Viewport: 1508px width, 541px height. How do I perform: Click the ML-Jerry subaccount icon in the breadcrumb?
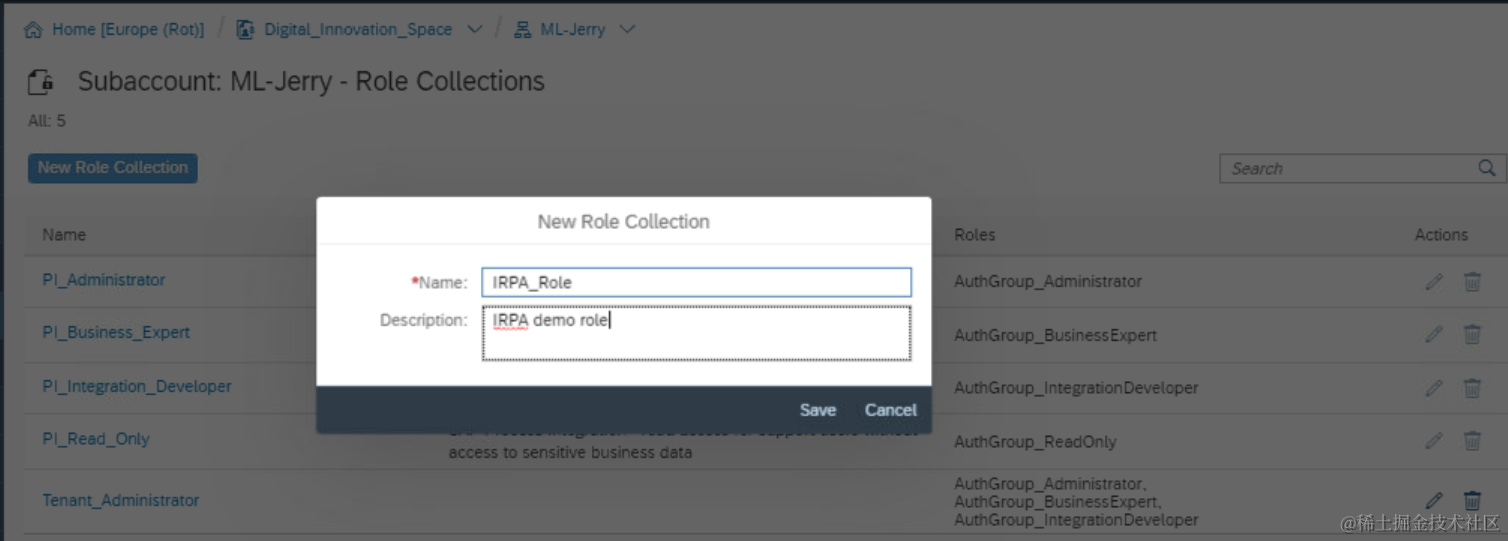(x=522, y=30)
